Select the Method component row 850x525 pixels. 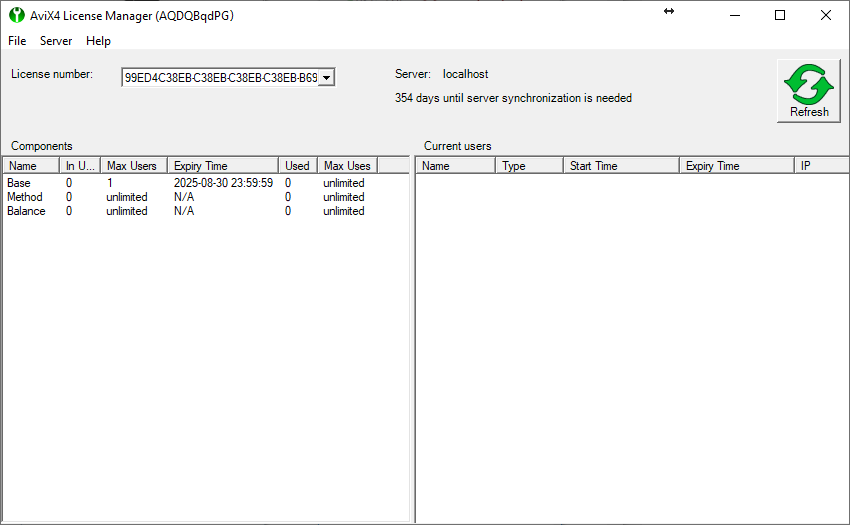(24, 197)
